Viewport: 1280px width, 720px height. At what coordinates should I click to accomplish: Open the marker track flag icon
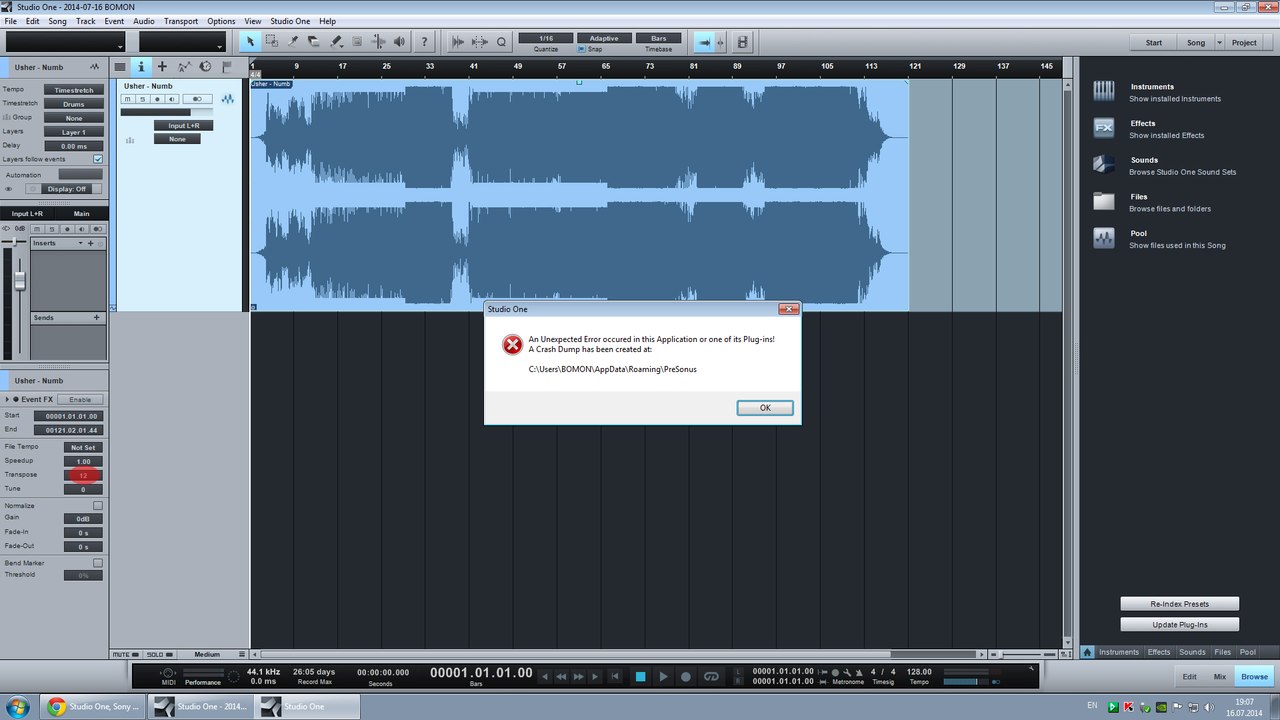point(227,67)
